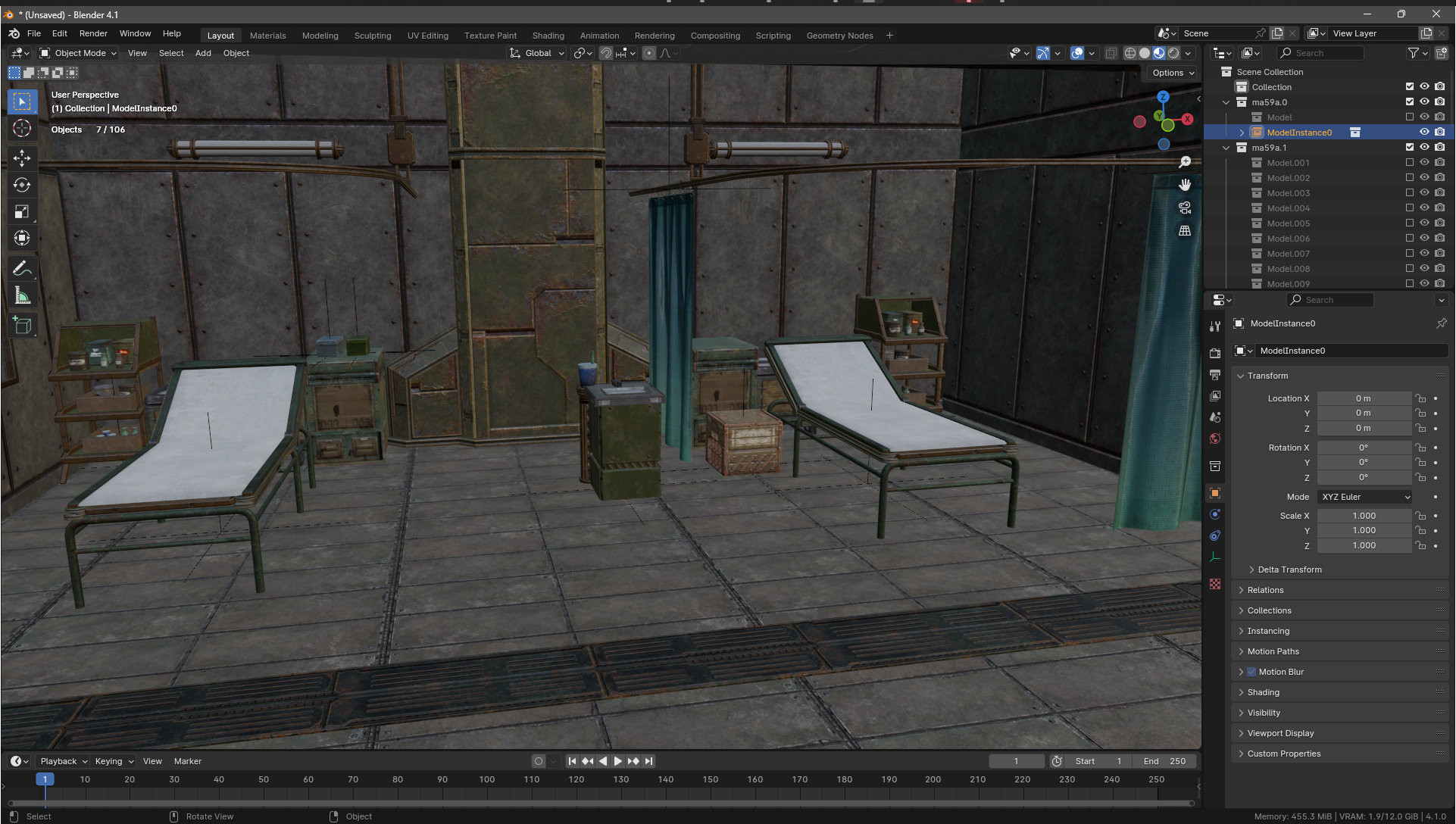The width and height of the screenshot is (1456, 824).
Task: Activate the Scale tool
Action: [22, 211]
